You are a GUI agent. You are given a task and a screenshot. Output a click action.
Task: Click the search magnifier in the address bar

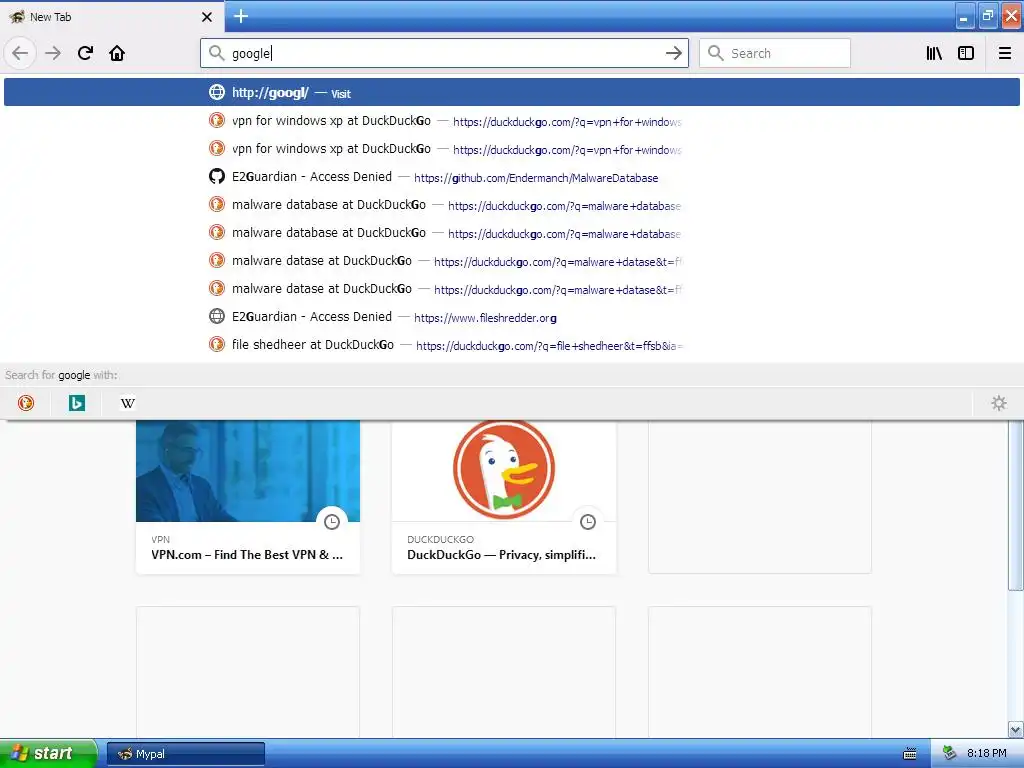point(217,53)
